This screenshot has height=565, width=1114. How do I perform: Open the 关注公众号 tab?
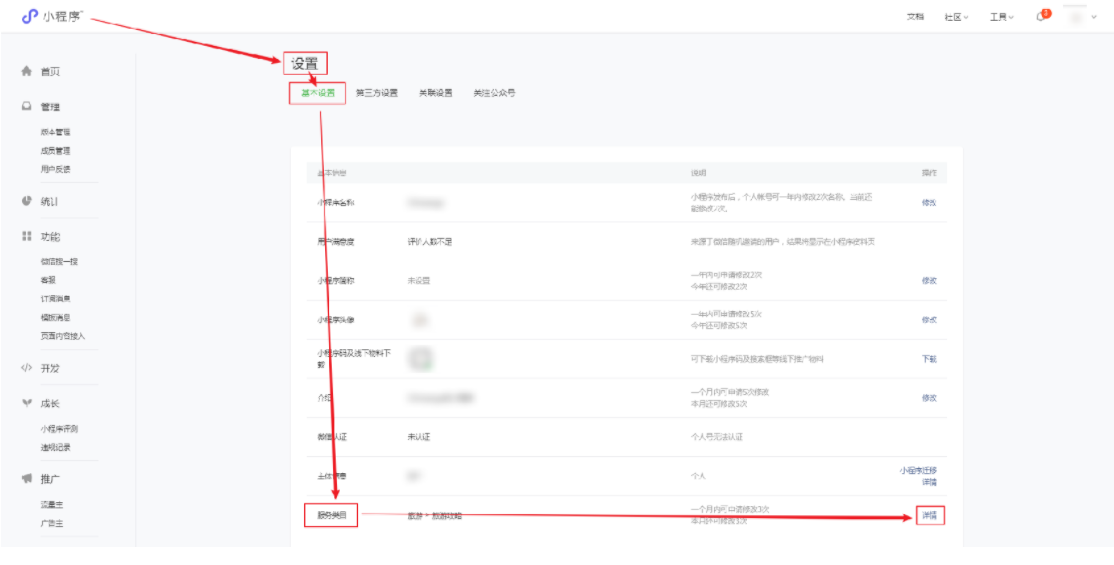click(494, 93)
